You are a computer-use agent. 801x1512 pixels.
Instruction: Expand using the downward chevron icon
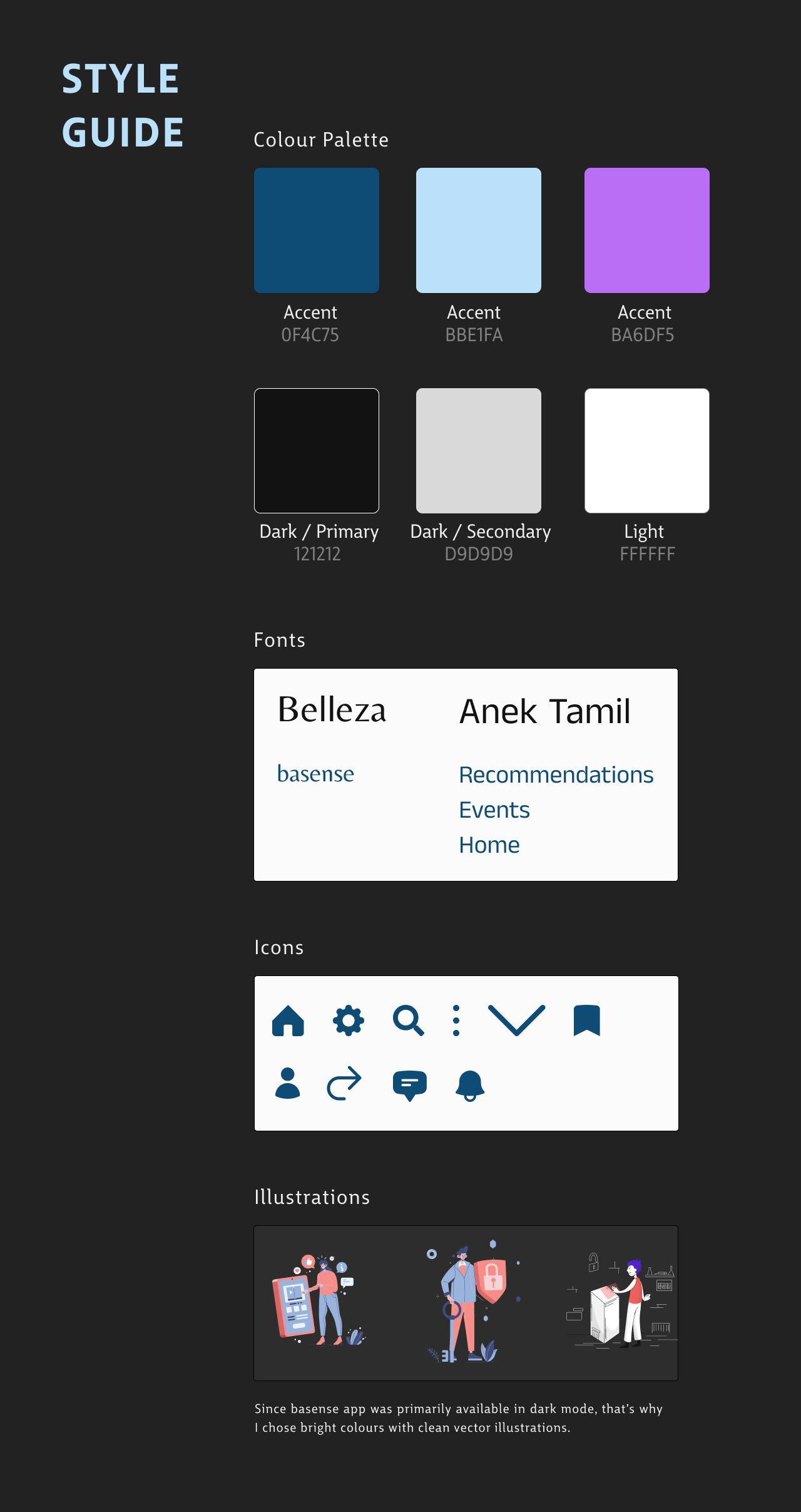516,1021
